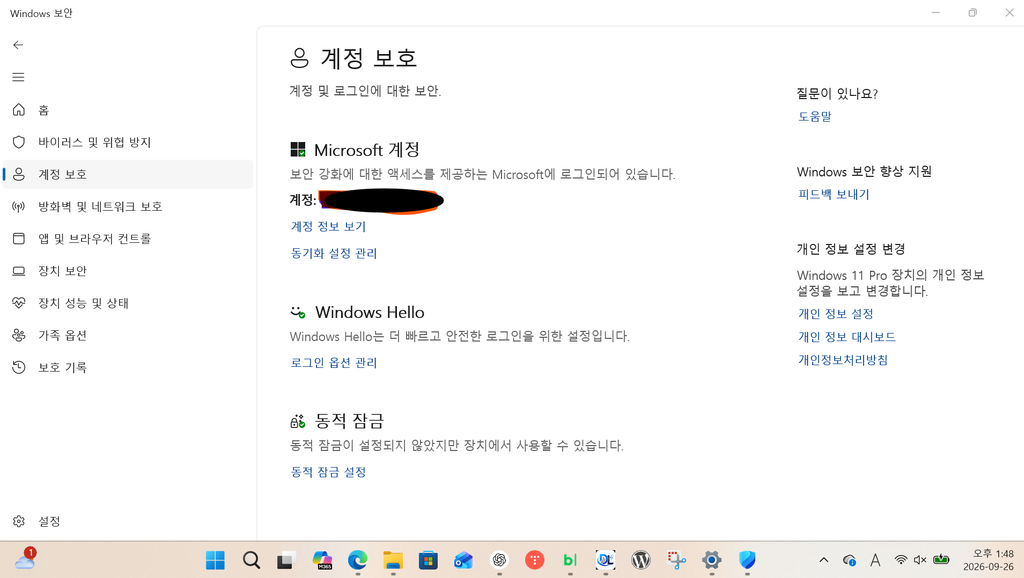Open Windows Start menu
The width and height of the screenshot is (1024, 578).
coord(215,560)
